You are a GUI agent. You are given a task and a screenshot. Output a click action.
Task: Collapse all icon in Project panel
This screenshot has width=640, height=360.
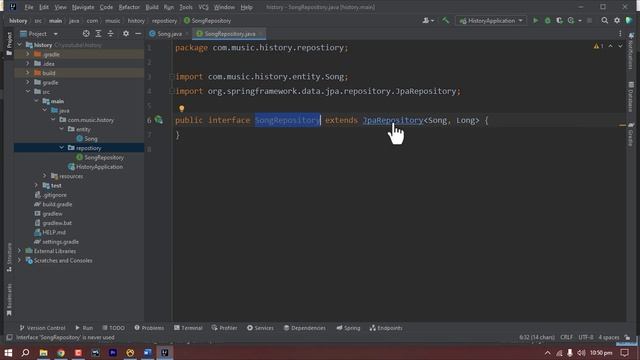[110, 33]
